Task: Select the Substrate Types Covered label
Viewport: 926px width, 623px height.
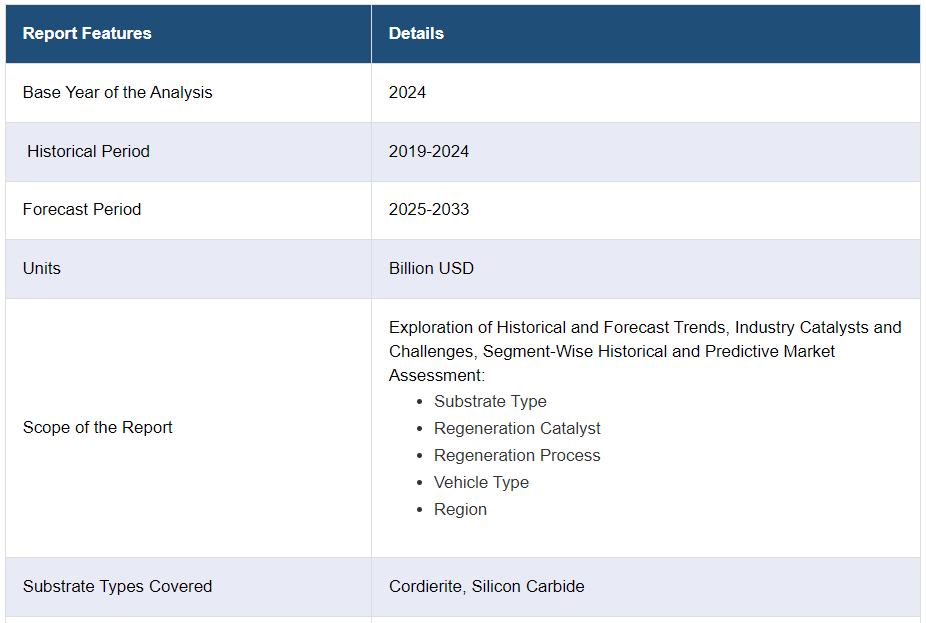Action: 117,586
